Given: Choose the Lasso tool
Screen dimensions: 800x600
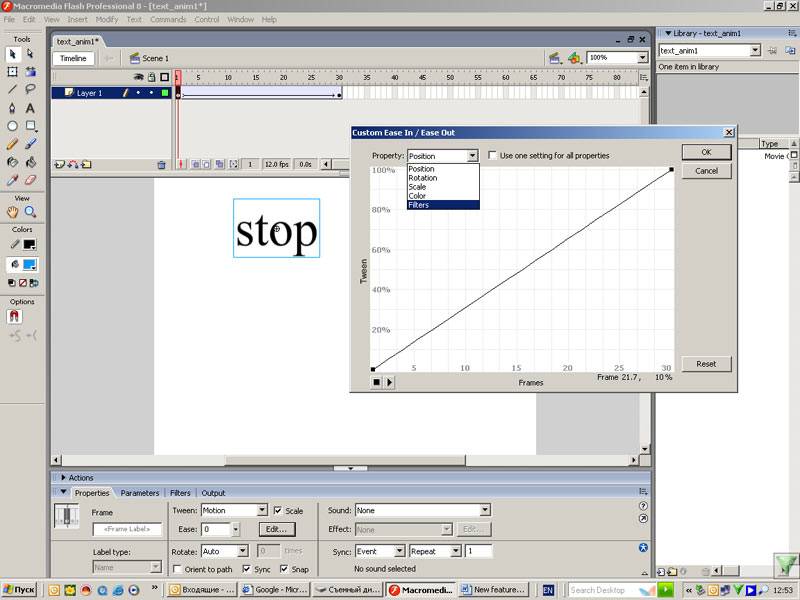Looking at the screenshot, I should pos(30,90).
